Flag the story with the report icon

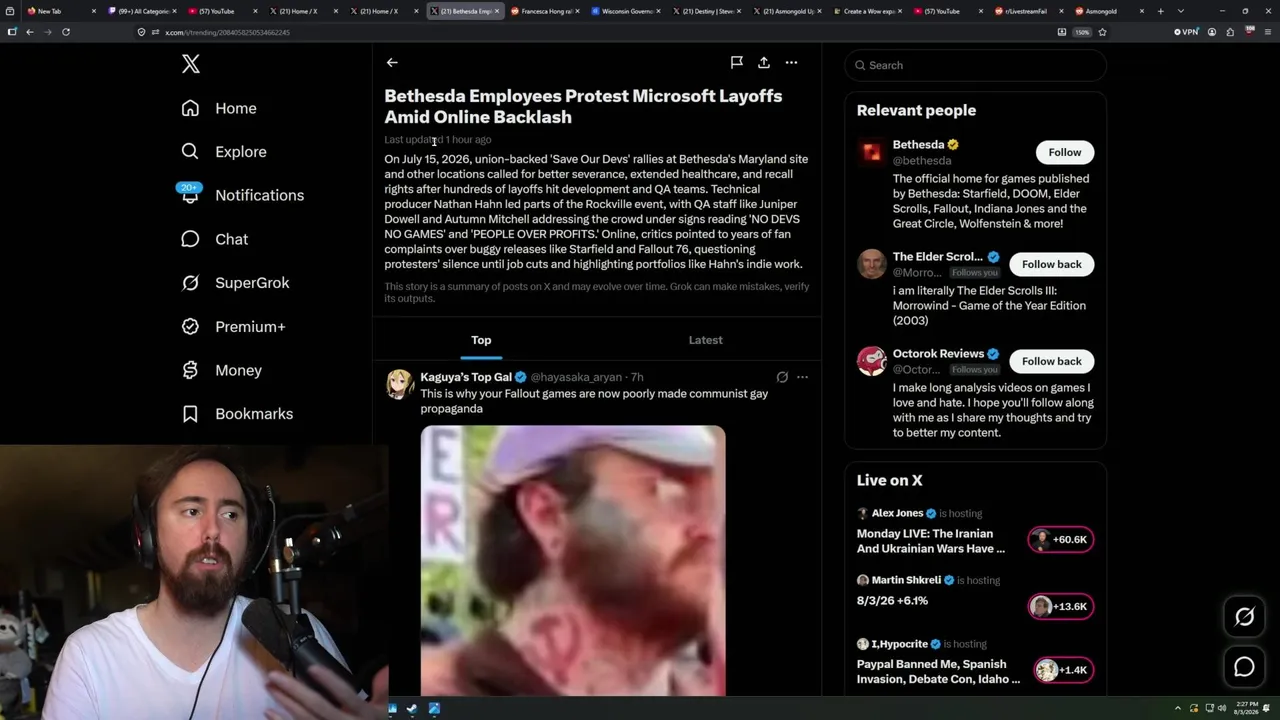tap(737, 62)
